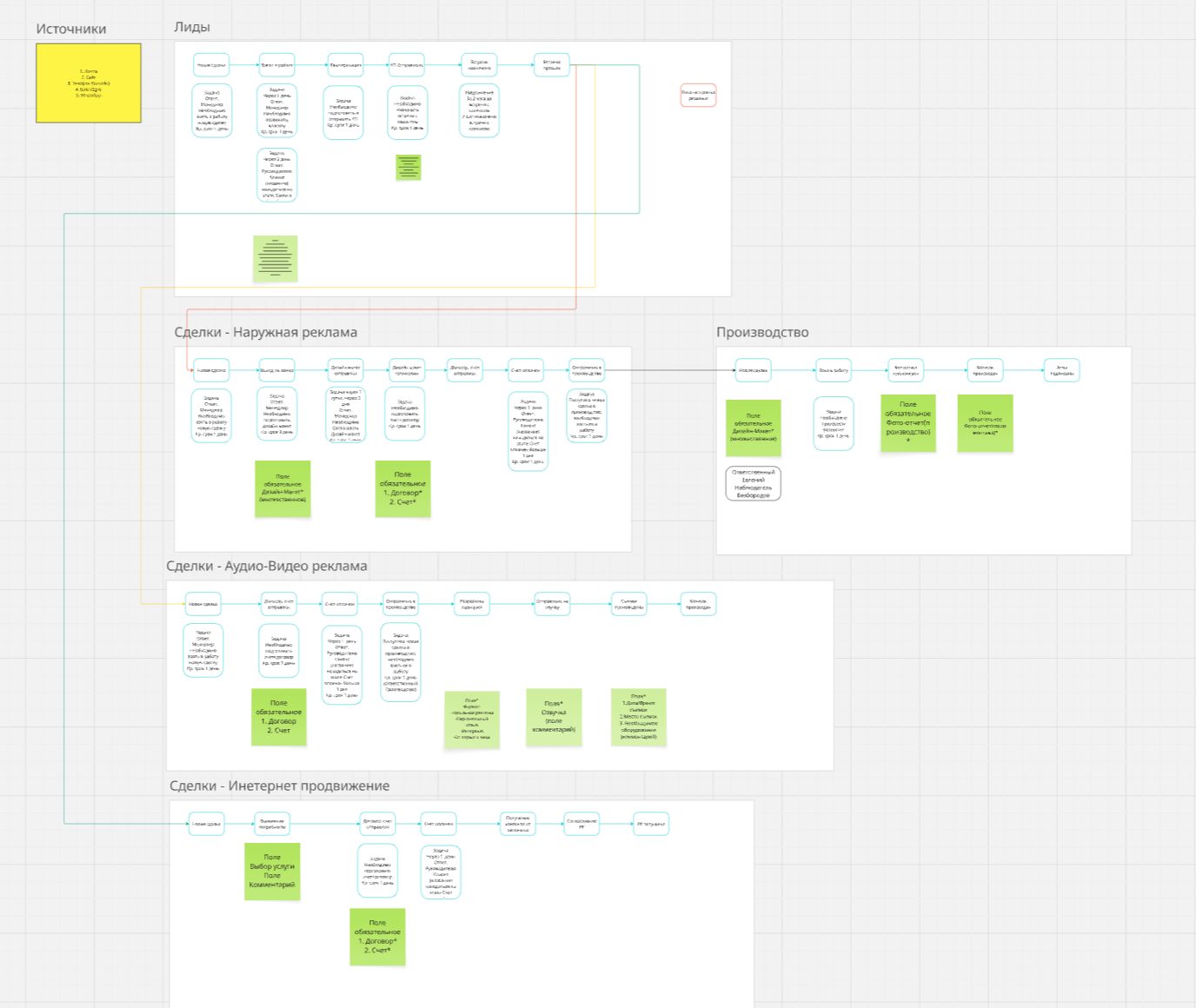1196x1008 pixels.
Task: Click "Новая сделка" stage in Производство
Action: tap(753, 370)
